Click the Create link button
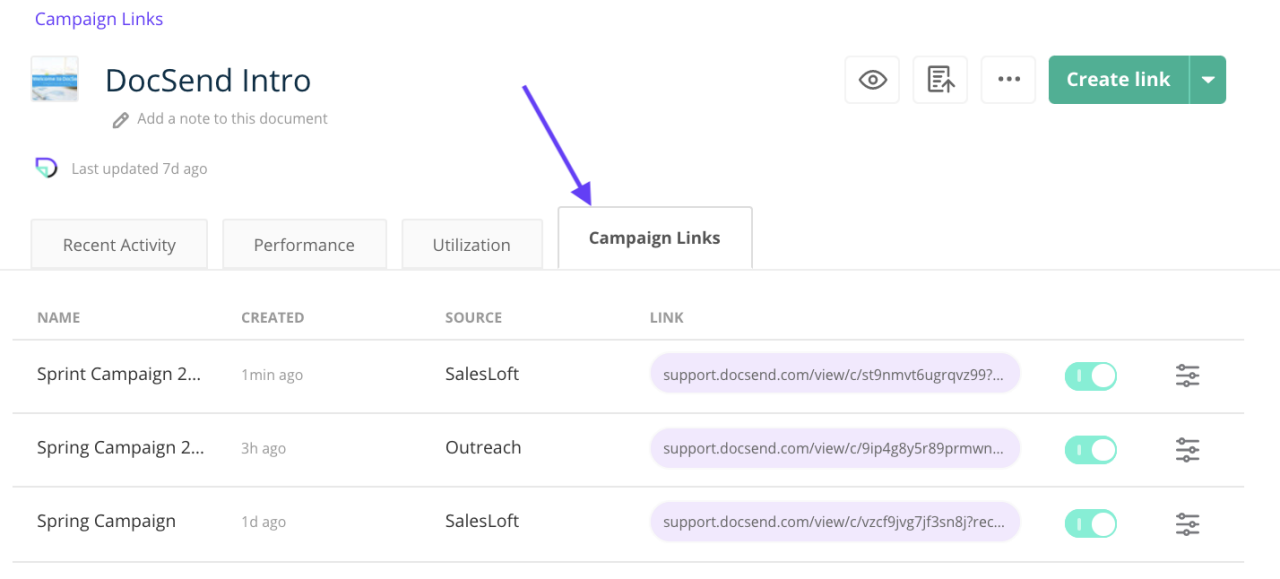 pos(1118,80)
